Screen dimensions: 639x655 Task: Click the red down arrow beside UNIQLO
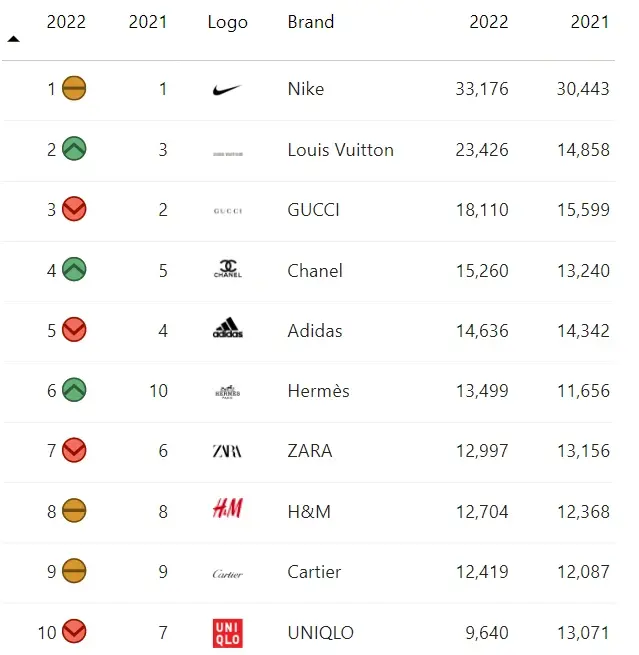(74, 632)
